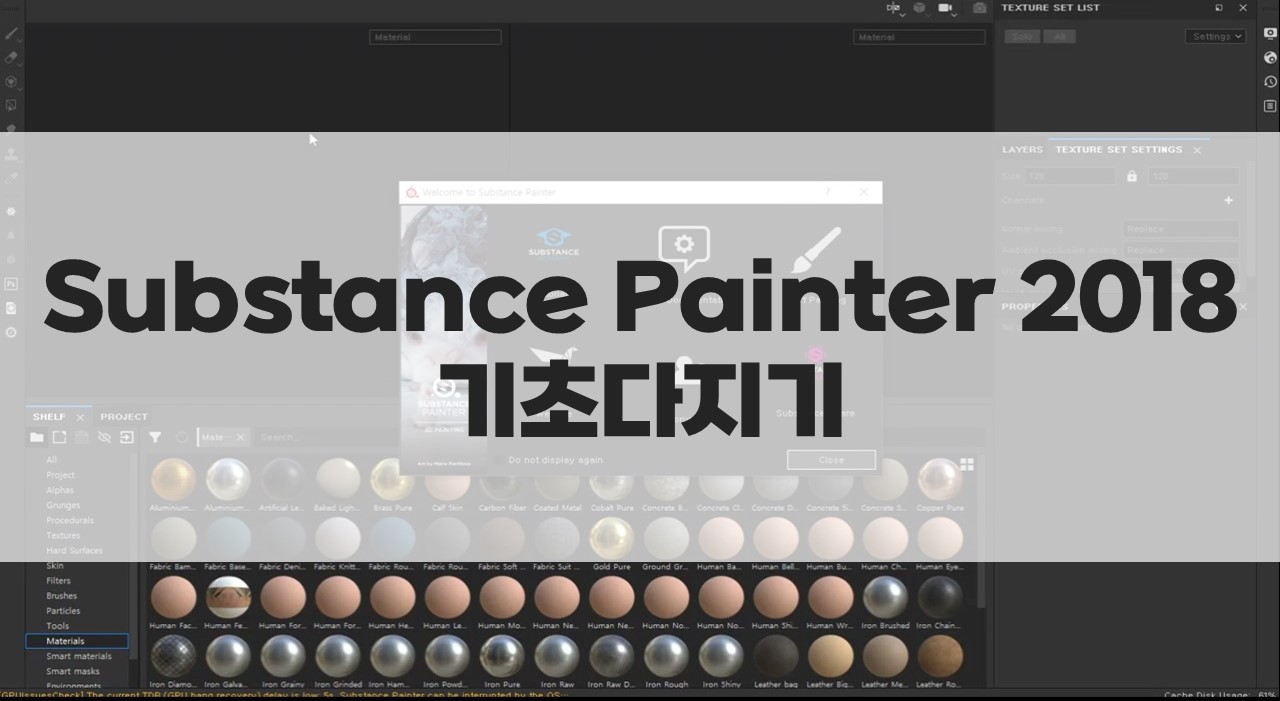Open Display settings icon in right dock
Screen dimensions: 1280x701
1270,33
